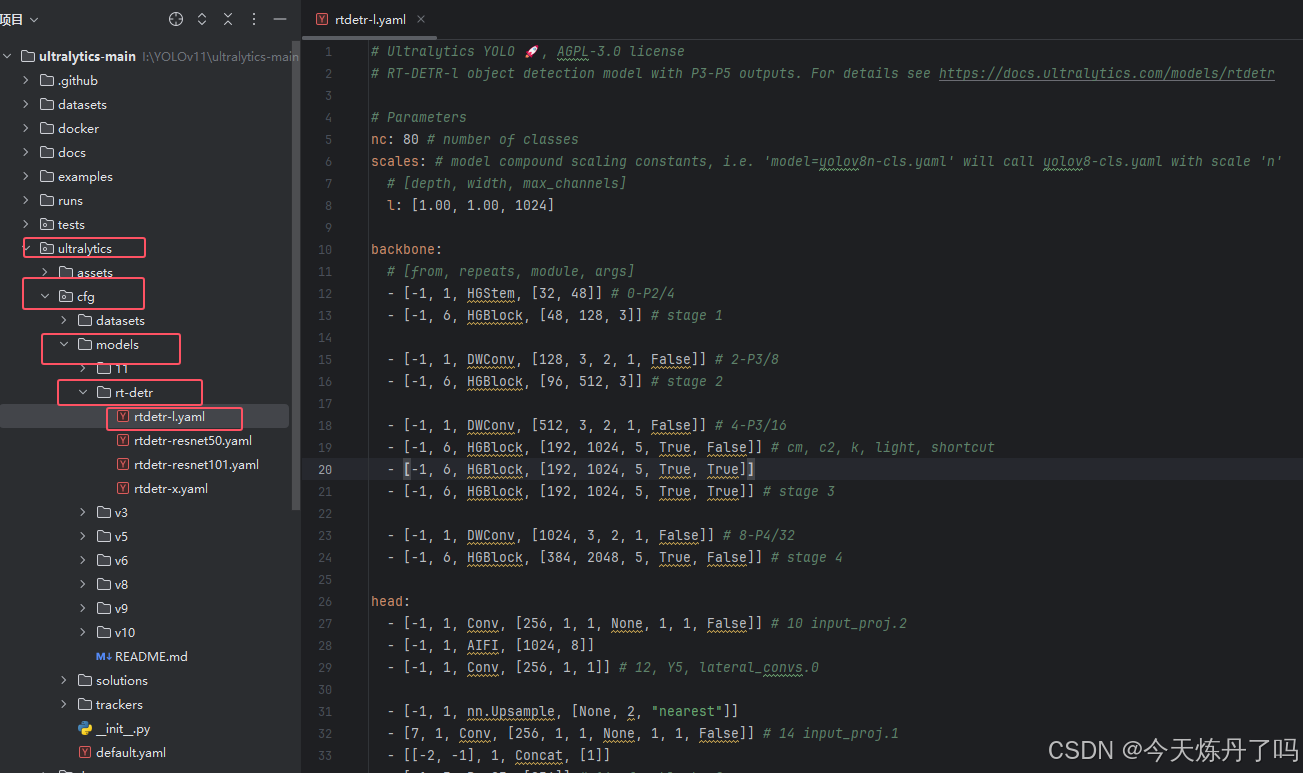This screenshot has width=1303, height=773.
Task: Collapse the models folder chevron
Action: 65,344
